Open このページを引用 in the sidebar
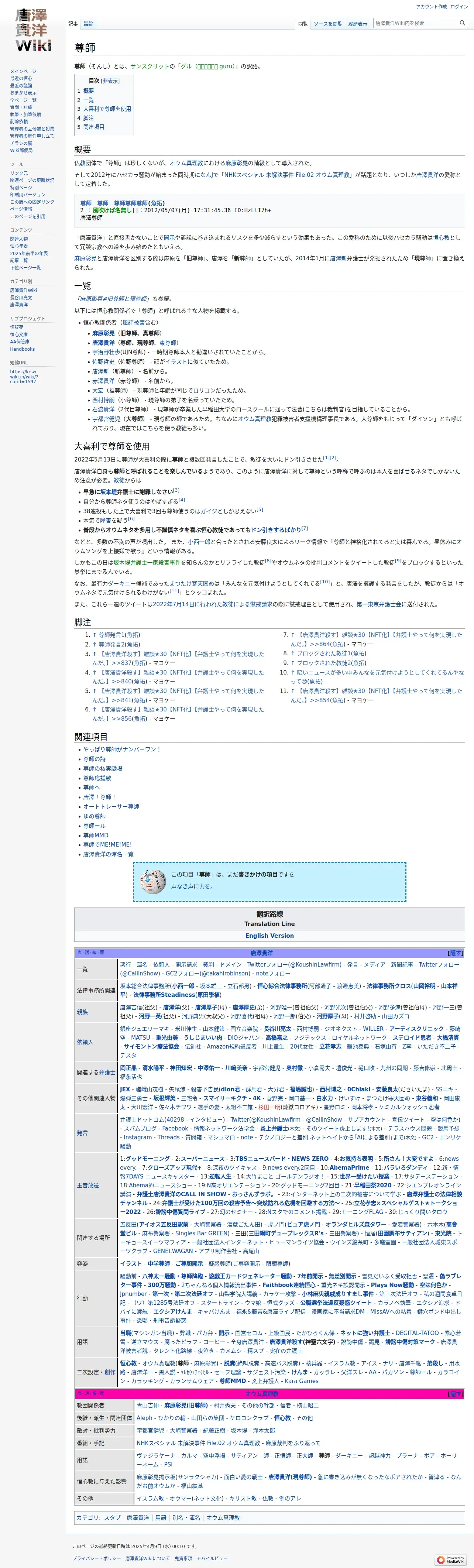Image resolution: width=474 pixels, height=1568 pixels. pyautogui.click(x=27, y=216)
